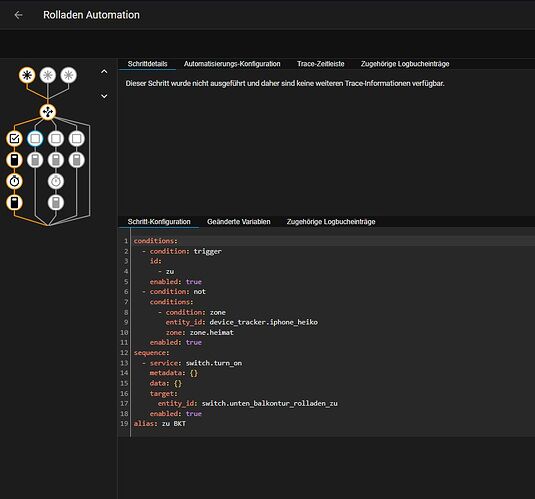The image size is (535, 499).
Task: Click the 'alias: zu BKT' line
Action: [x=159, y=424]
